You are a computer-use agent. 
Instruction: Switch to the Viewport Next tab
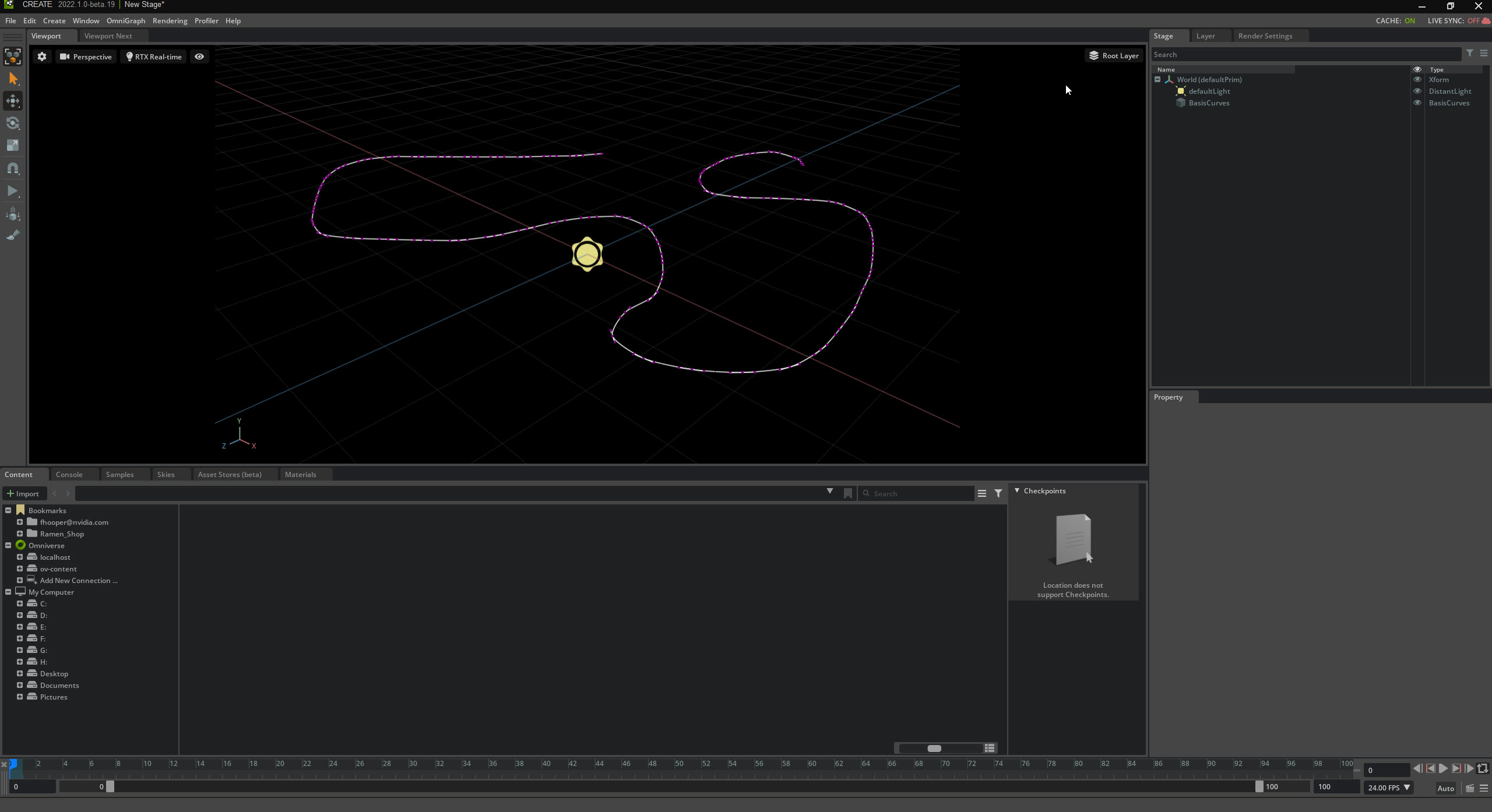(x=108, y=36)
